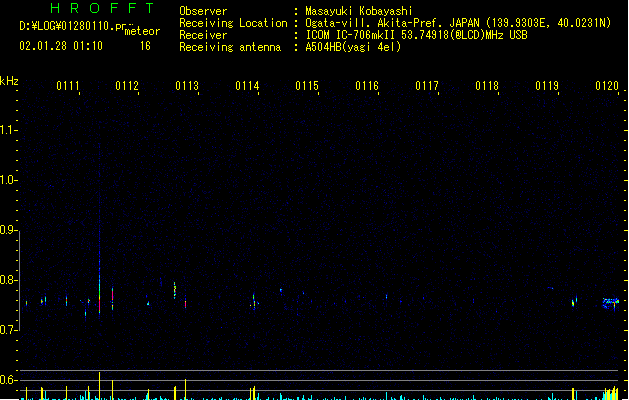Click the 0.9 kHz frequency tick label
Viewport: 629px width, 400px height.
(8, 230)
